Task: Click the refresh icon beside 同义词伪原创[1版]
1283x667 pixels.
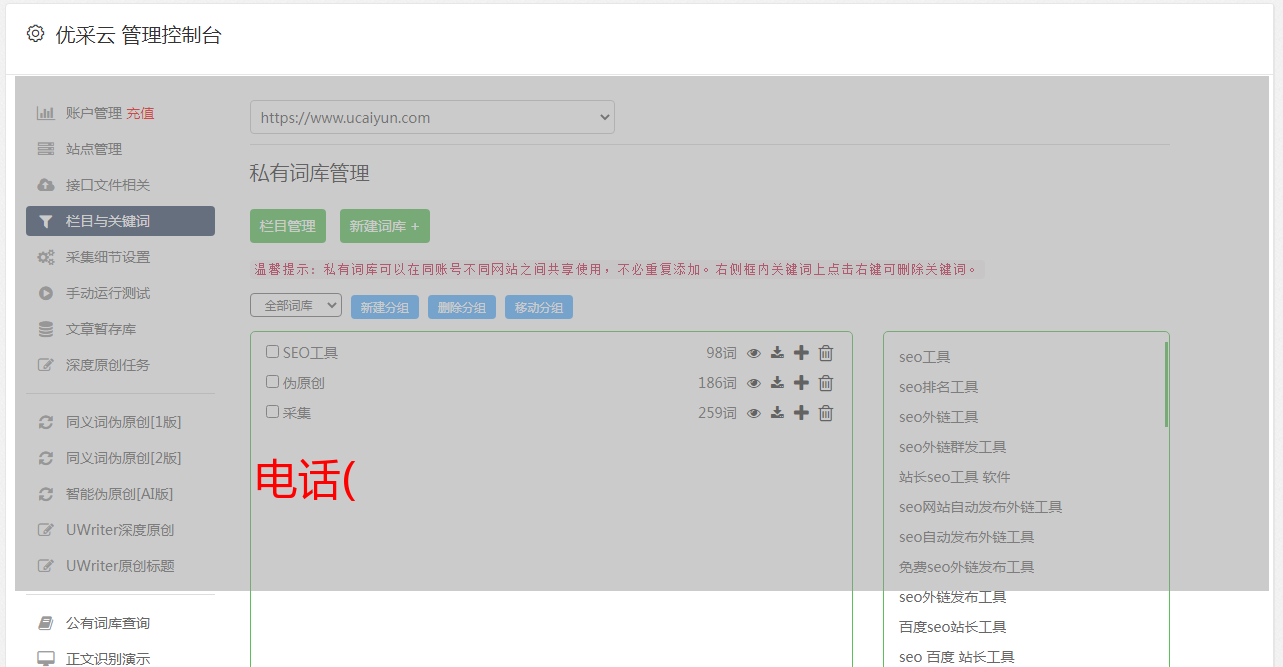Action: [46, 422]
